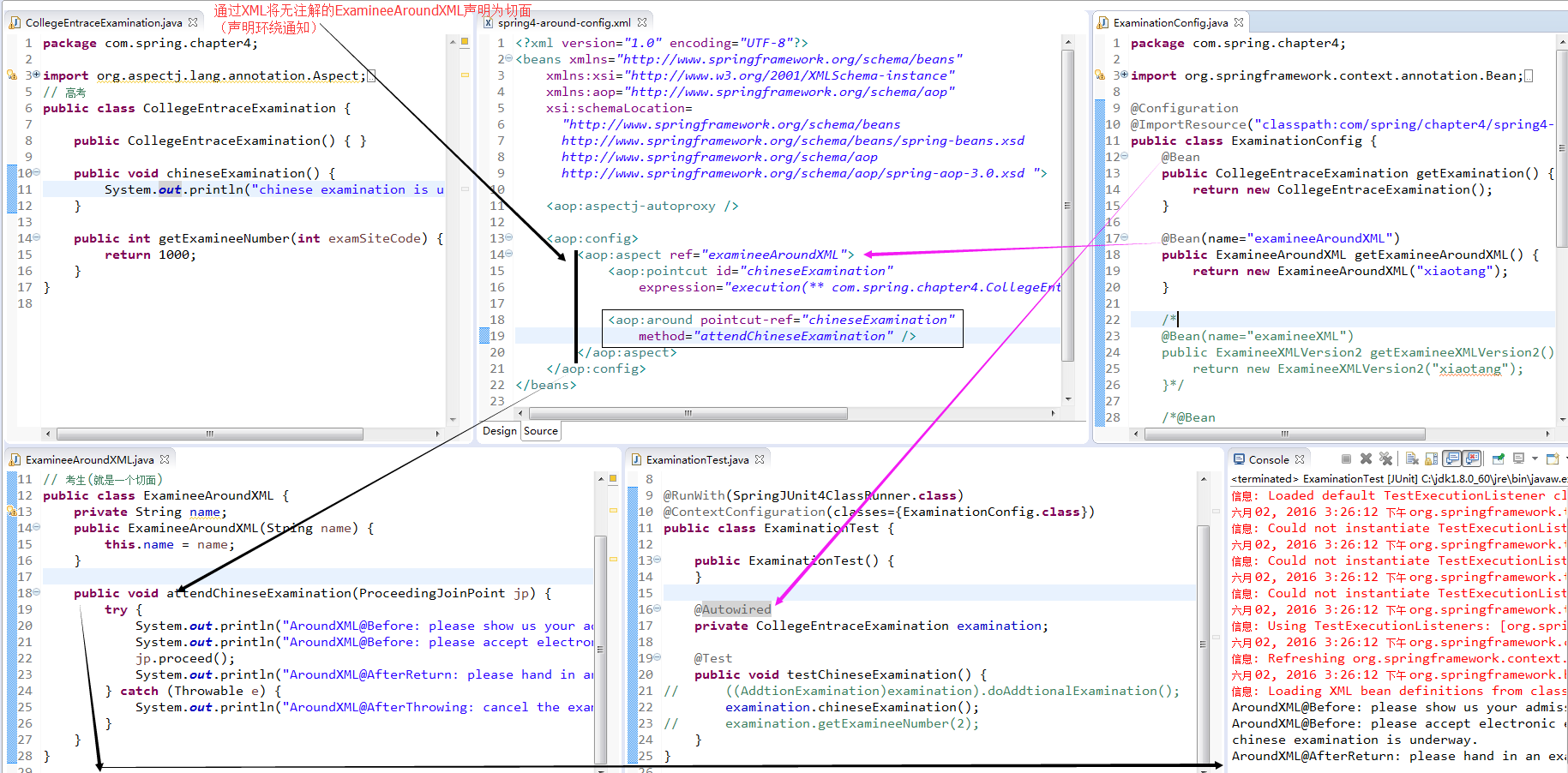Click the Open Console icon
Screen dimensions: 1568x773
[x=1553, y=459]
